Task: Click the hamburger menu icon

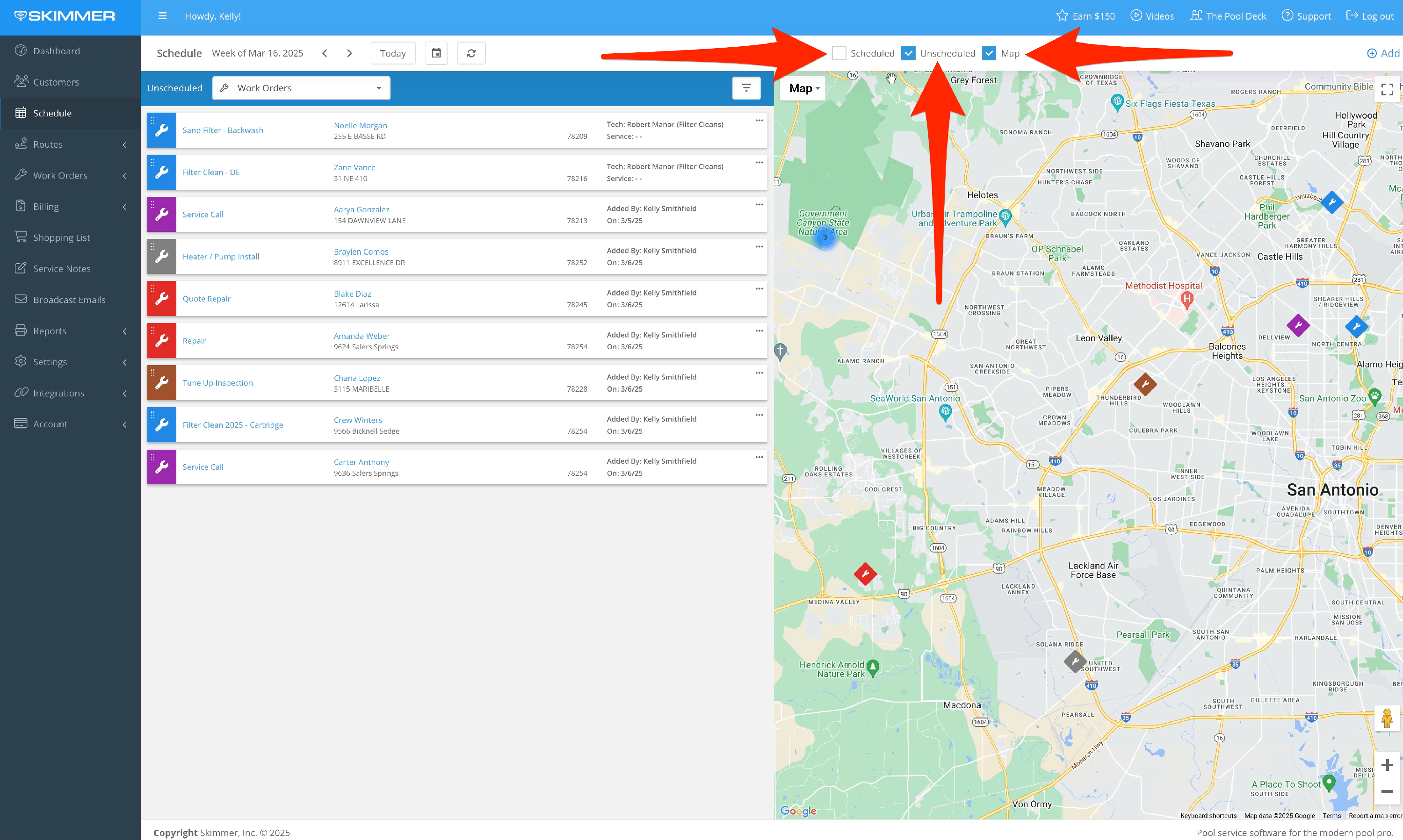Action: click(x=162, y=16)
